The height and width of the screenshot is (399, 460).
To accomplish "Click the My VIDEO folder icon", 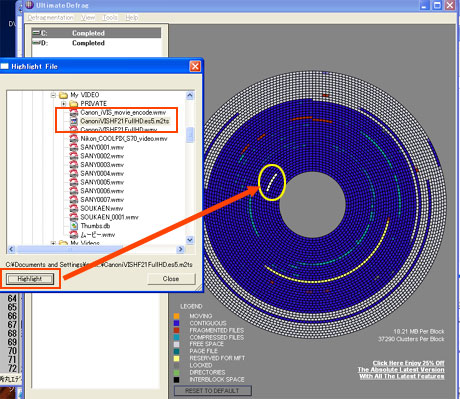I will click(63, 95).
